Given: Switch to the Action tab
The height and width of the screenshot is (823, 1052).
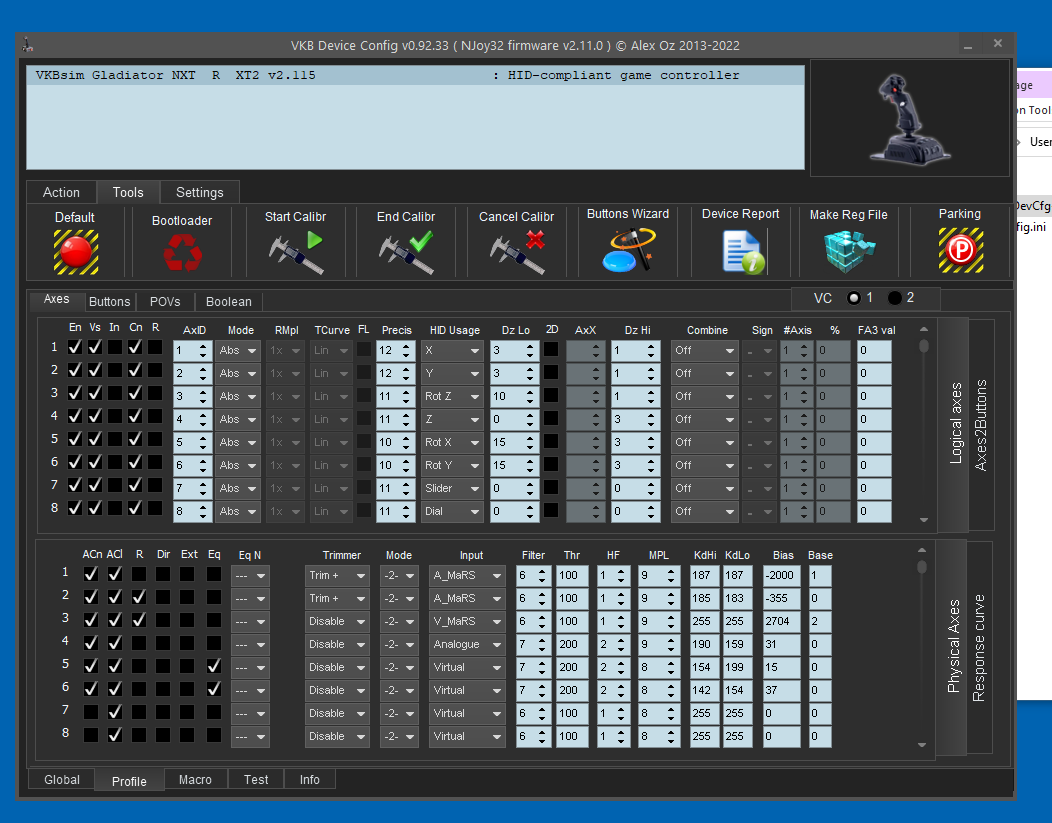Looking at the screenshot, I should coord(61,193).
